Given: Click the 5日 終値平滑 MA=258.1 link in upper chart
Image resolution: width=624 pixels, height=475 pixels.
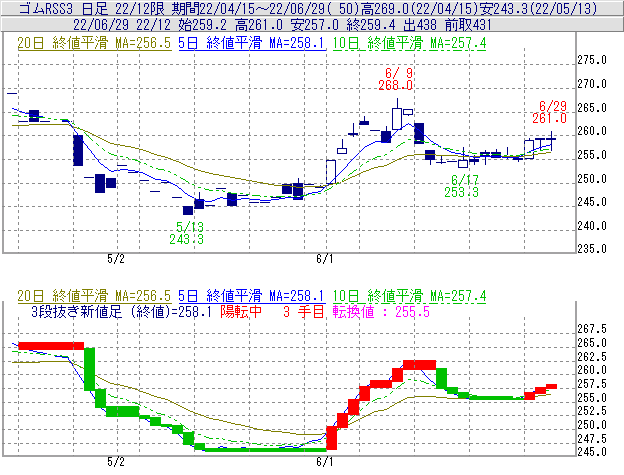Looking at the screenshot, I should pos(252,43).
